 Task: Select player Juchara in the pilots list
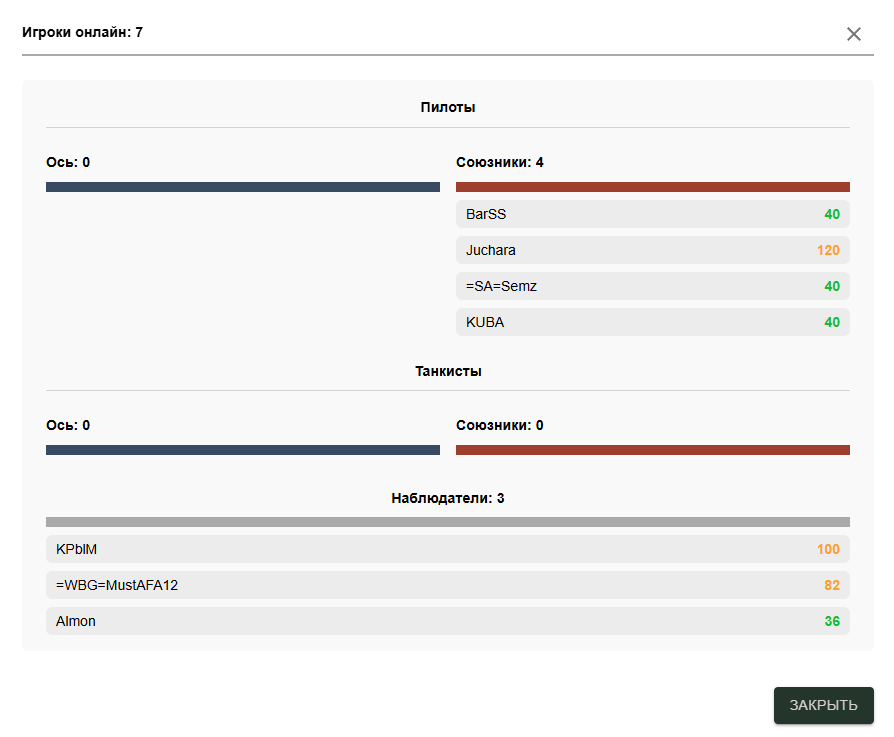652,250
